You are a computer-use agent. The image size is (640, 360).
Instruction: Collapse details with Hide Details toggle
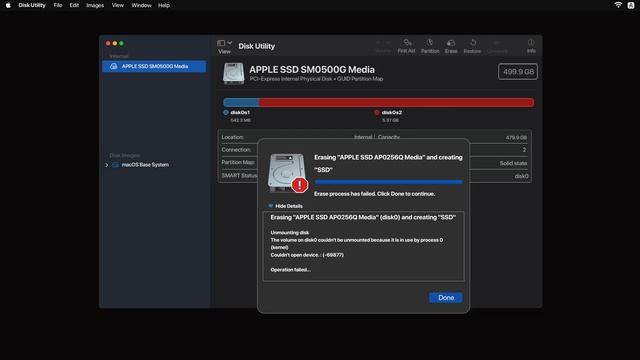click(285, 206)
